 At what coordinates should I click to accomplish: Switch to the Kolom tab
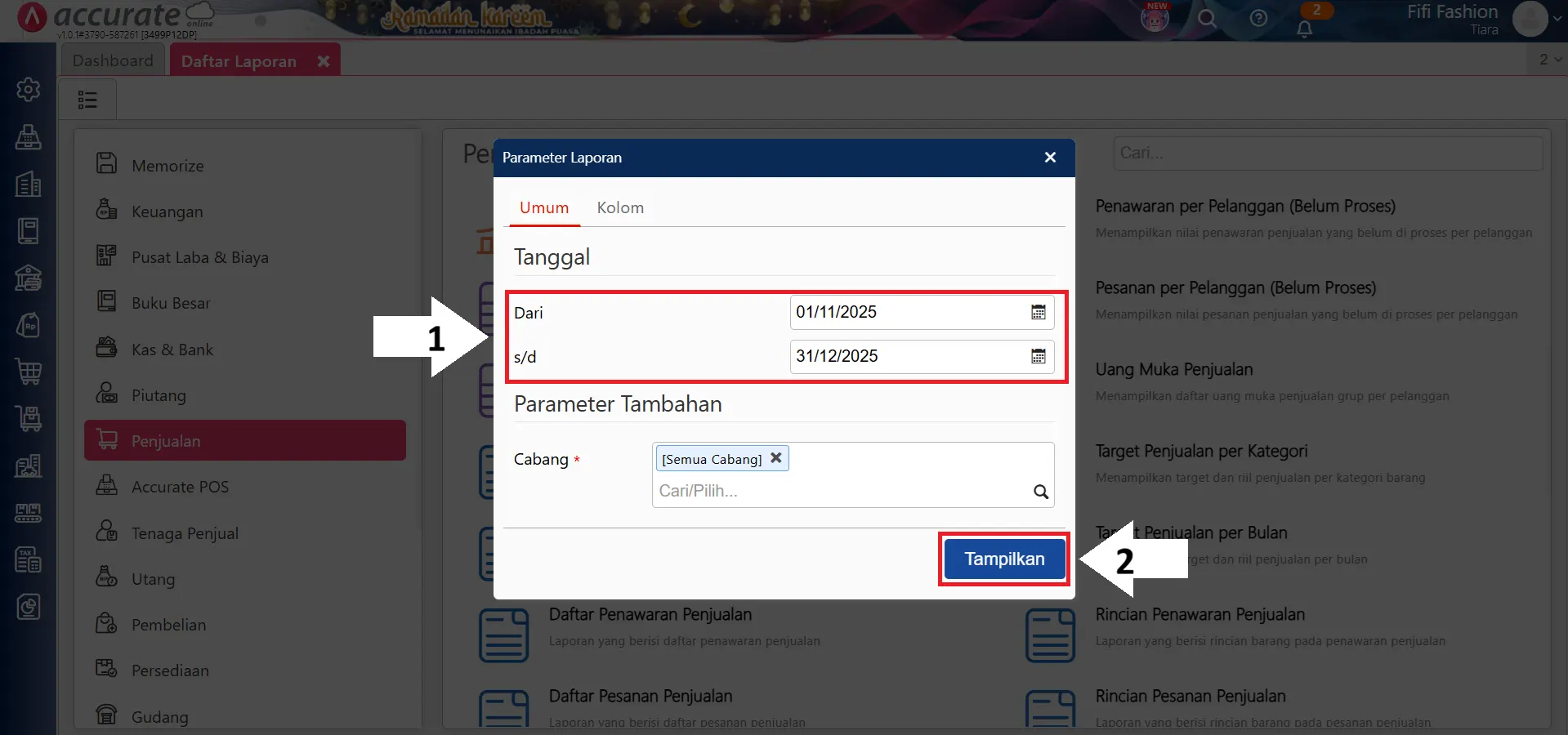[620, 208]
